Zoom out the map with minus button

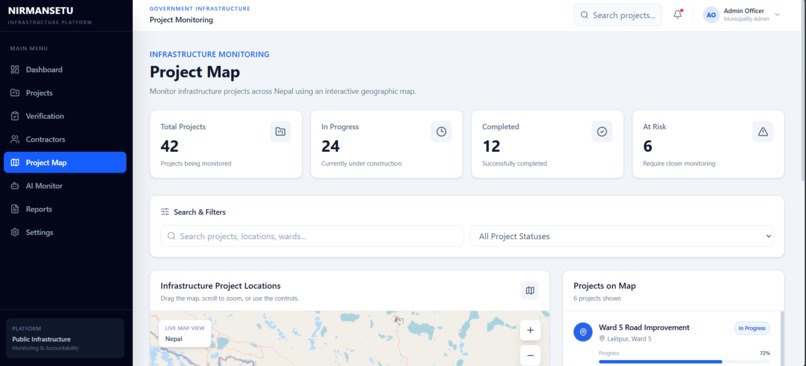coord(530,355)
